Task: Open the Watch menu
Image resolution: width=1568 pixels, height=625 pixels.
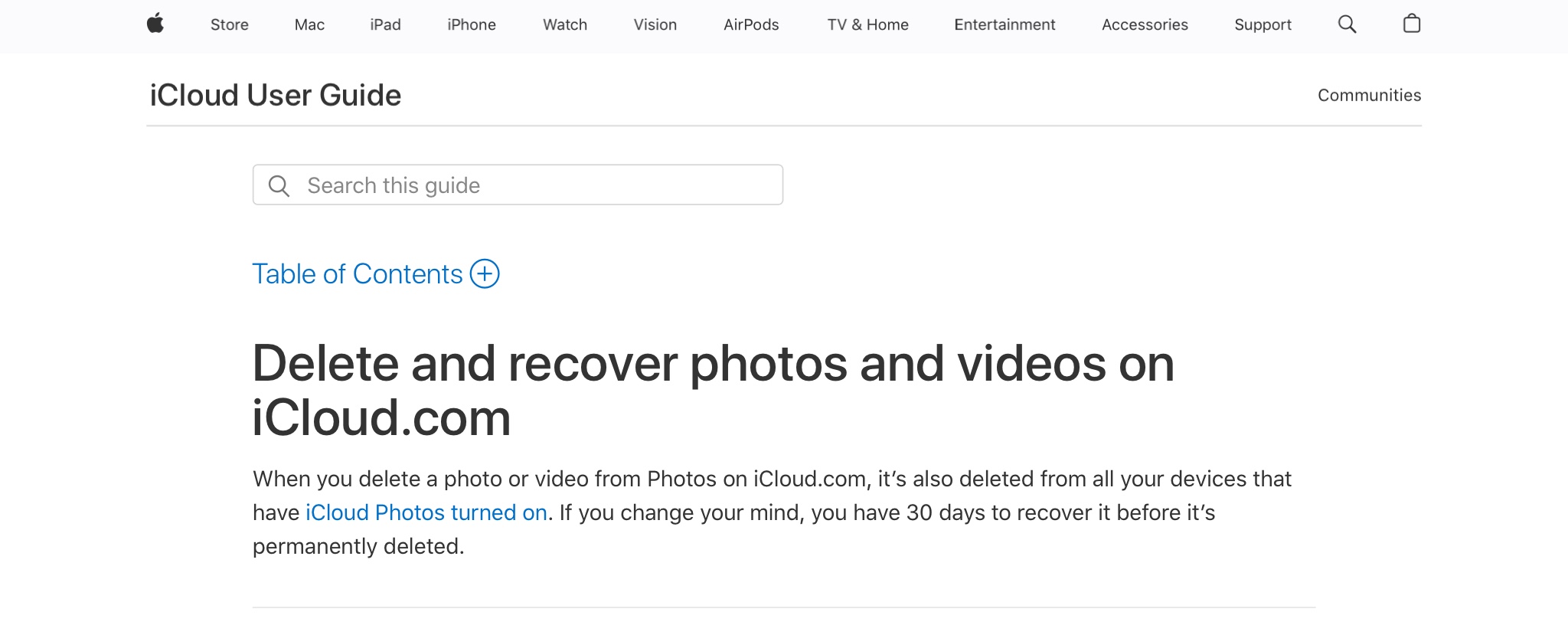Action: coord(565,25)
